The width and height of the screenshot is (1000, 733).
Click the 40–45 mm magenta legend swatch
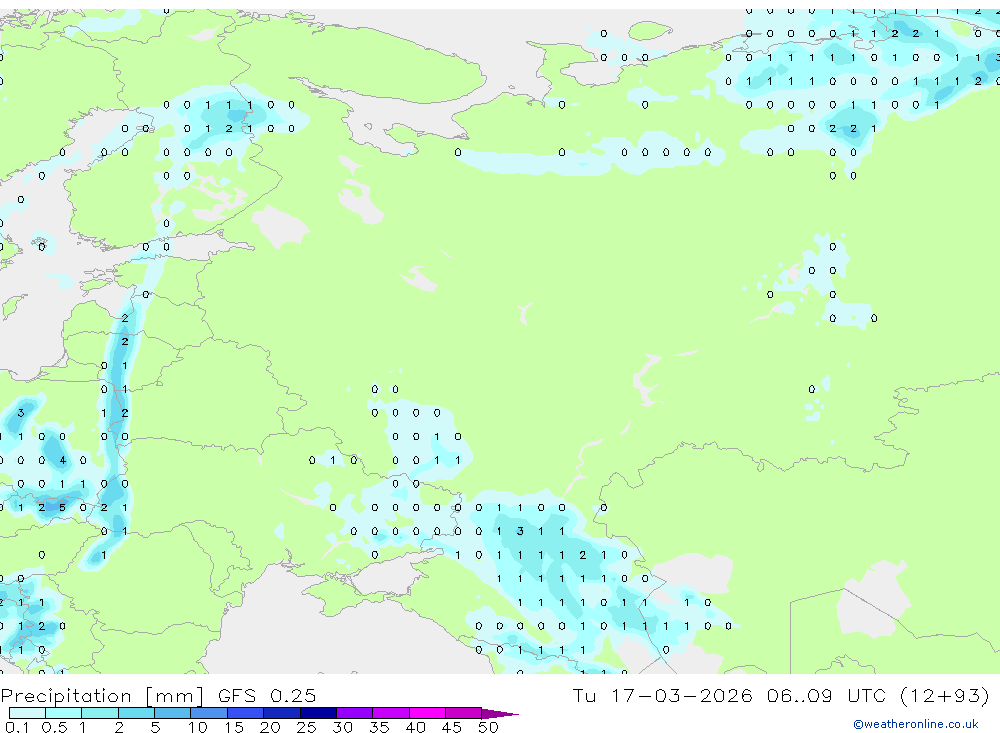click(x=427, y=713)
